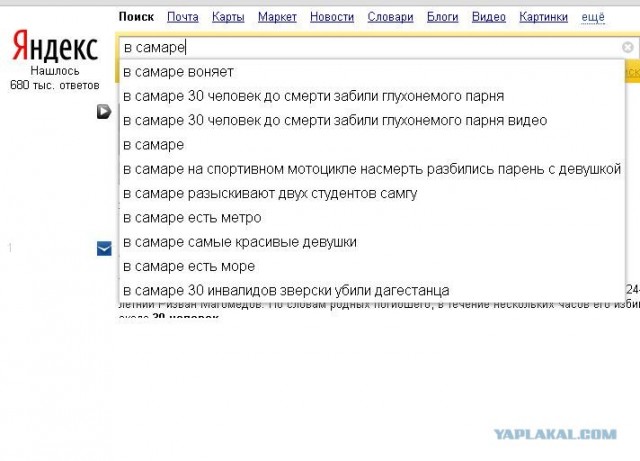This screenshot has height=461, width=640.
Task: Open the Новости link
Action: coord(332,17)
